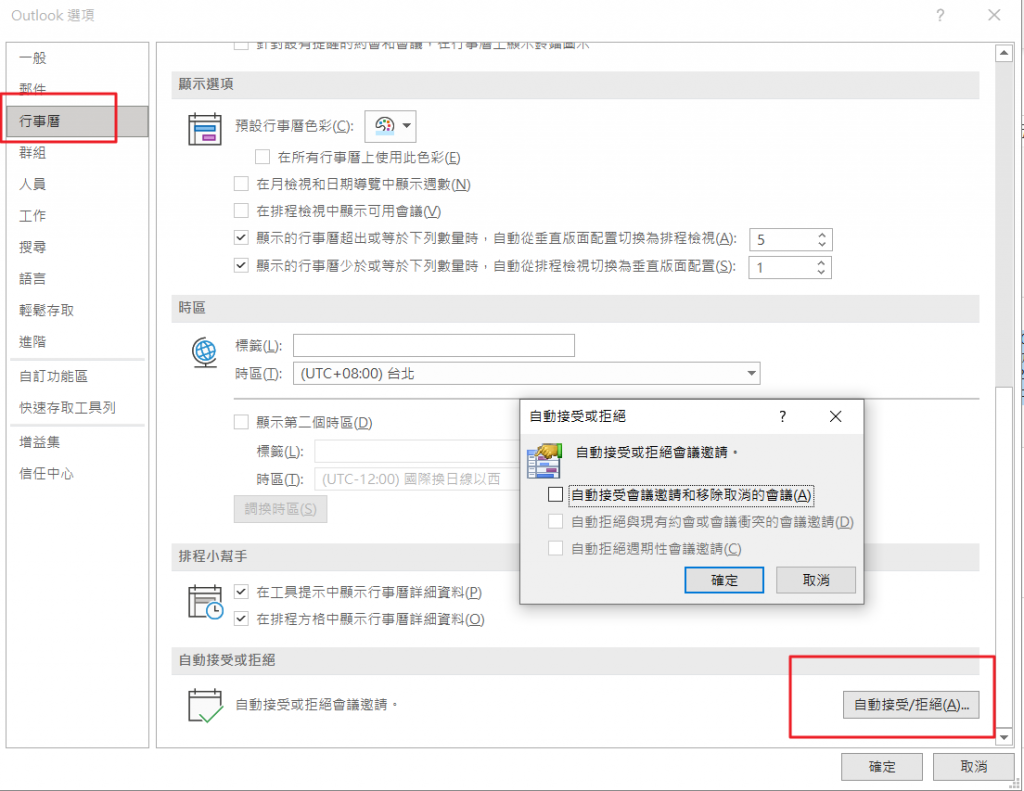Screen dimensions: 1024x791
Task: Check 自動接受會議邀請和移除取消的會議
Action: (555, 494)
